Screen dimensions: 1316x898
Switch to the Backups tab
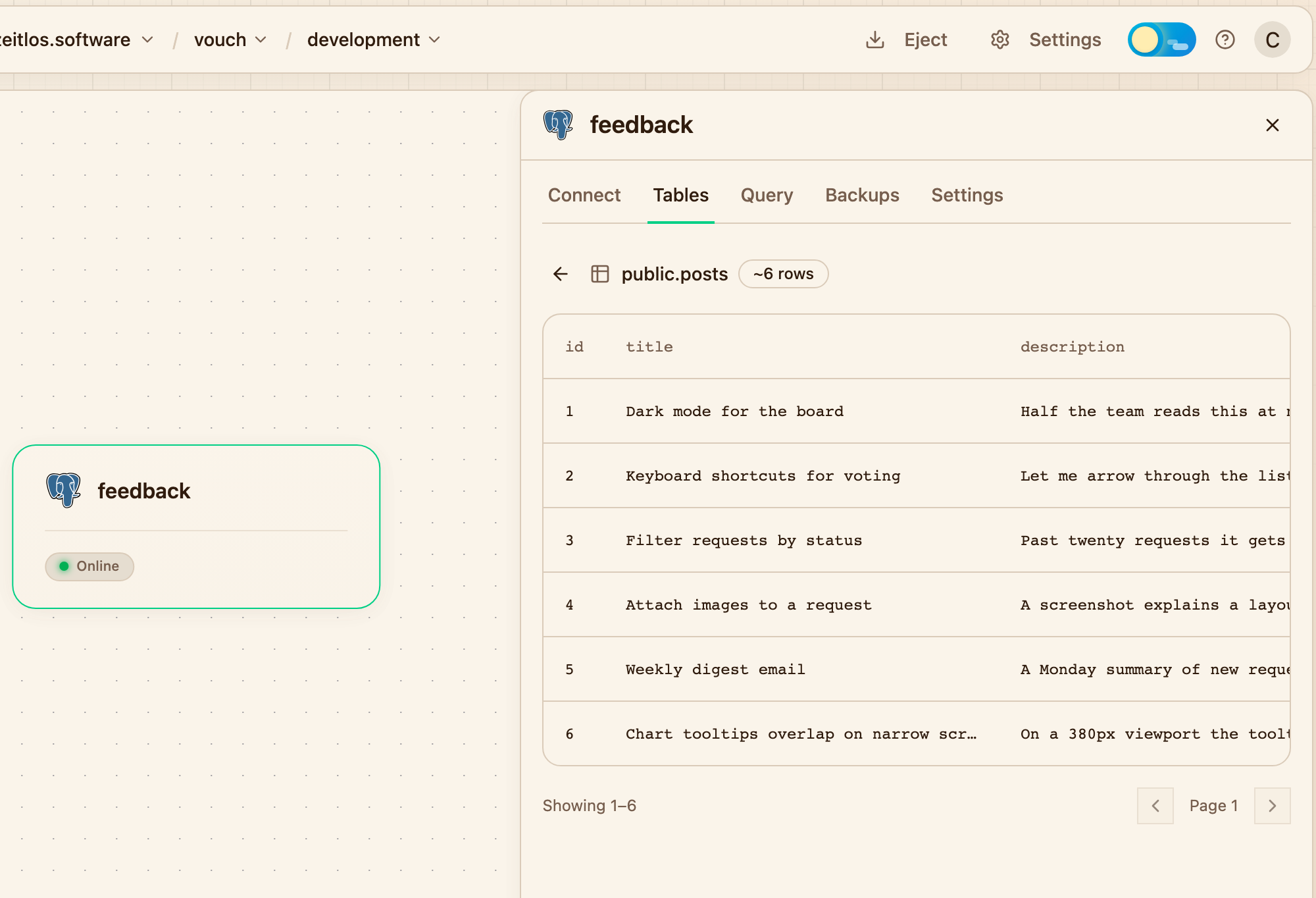click(862, 196)
